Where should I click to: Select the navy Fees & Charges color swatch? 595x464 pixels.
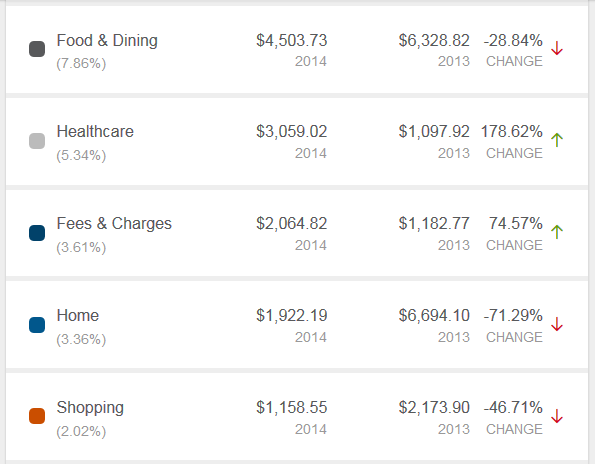[37, 233]
